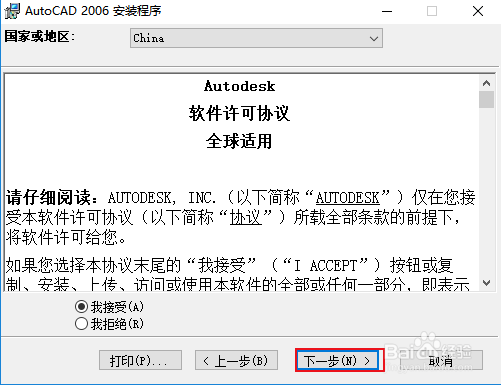The image size is (501, 385).
Task: Click the 软件许可协议 heading
Action: point(239,113)
